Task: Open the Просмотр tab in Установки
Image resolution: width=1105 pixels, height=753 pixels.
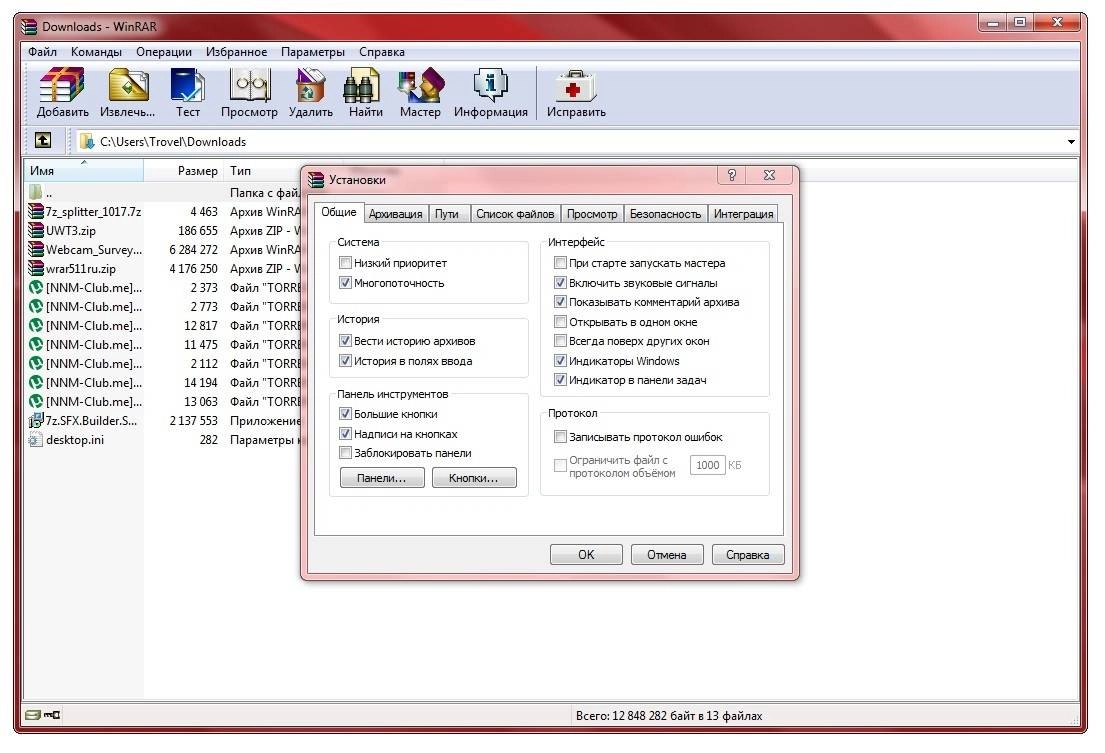Action: pos(592,213)
